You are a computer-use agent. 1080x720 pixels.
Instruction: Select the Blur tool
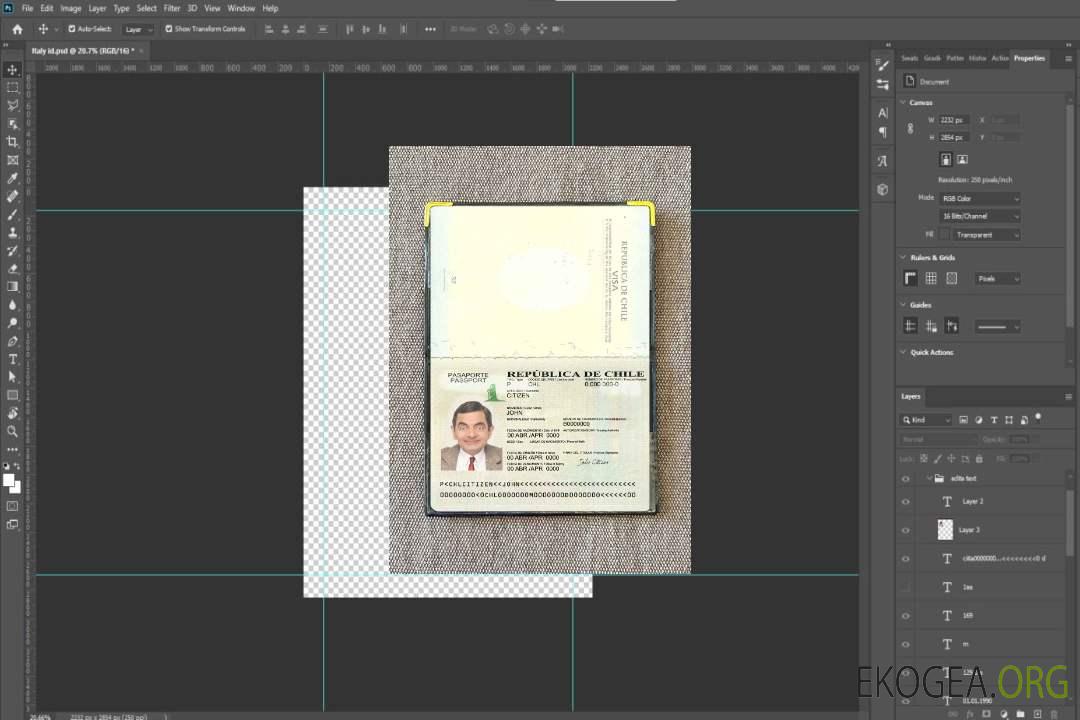tap(12, 305)
